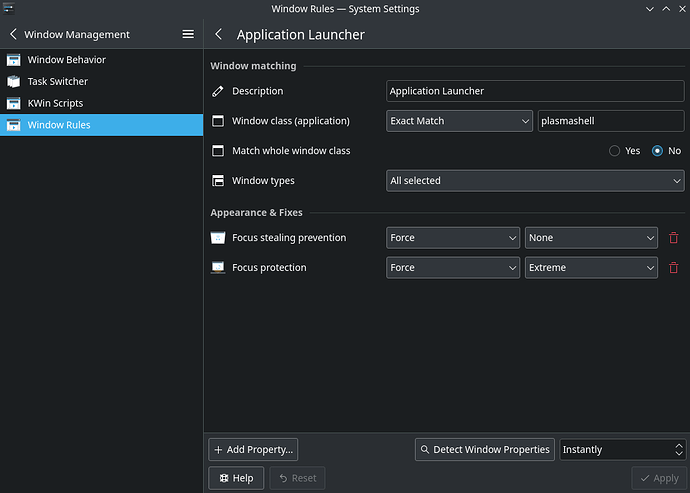Open Help
Image resolution: width=690 pixels, height=493 pixels.
(x=236, y=478)
